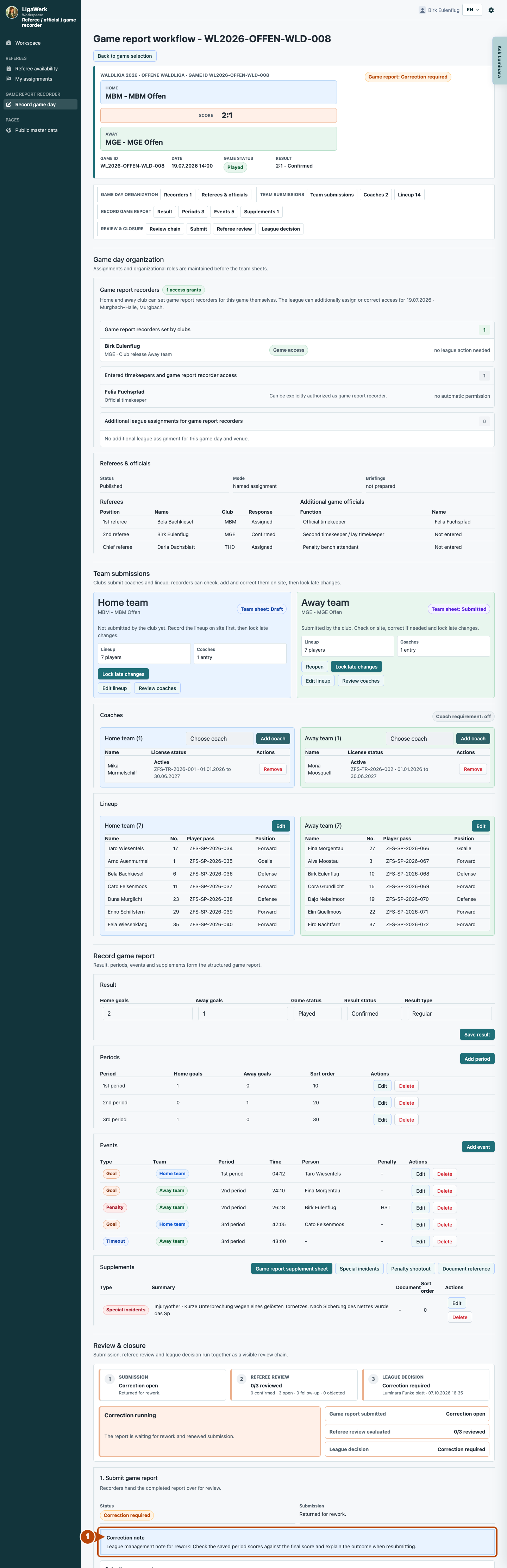Screen dimensions: 507x1568
Task: Select the Penalty shootout supplement type
Action: (x=411, y=1269)
